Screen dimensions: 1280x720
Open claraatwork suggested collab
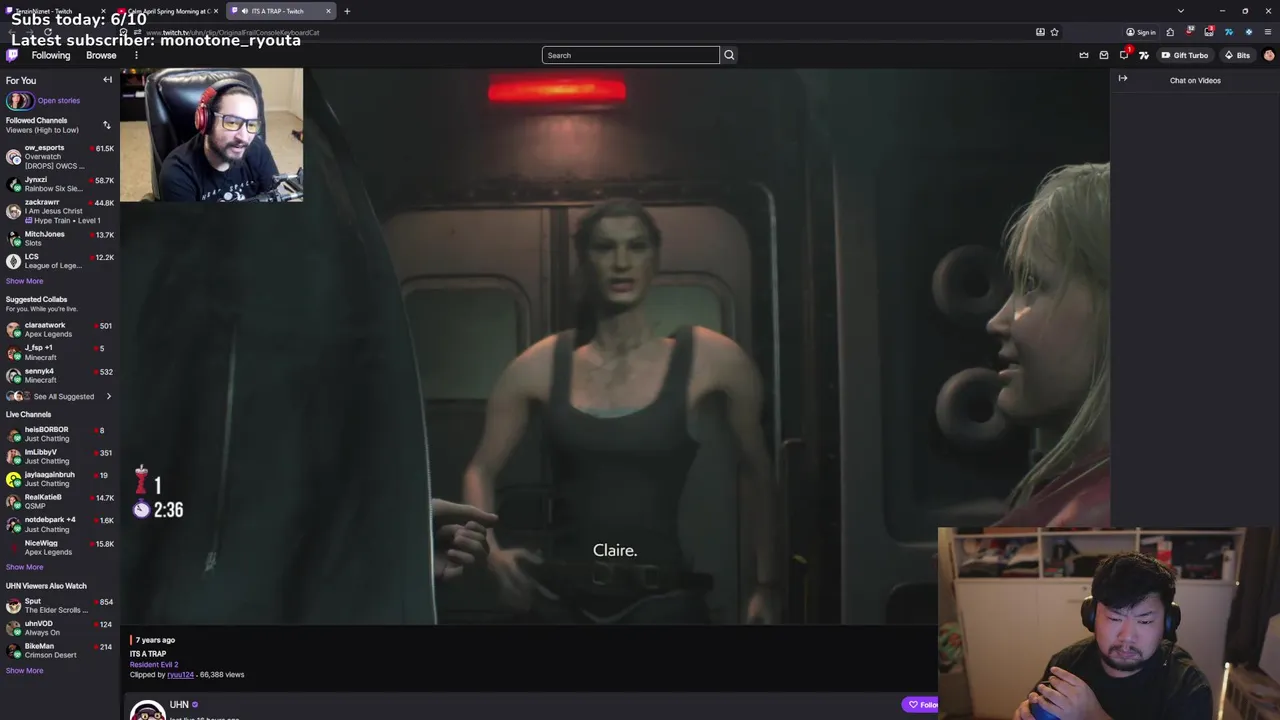[x=60, y=329]
